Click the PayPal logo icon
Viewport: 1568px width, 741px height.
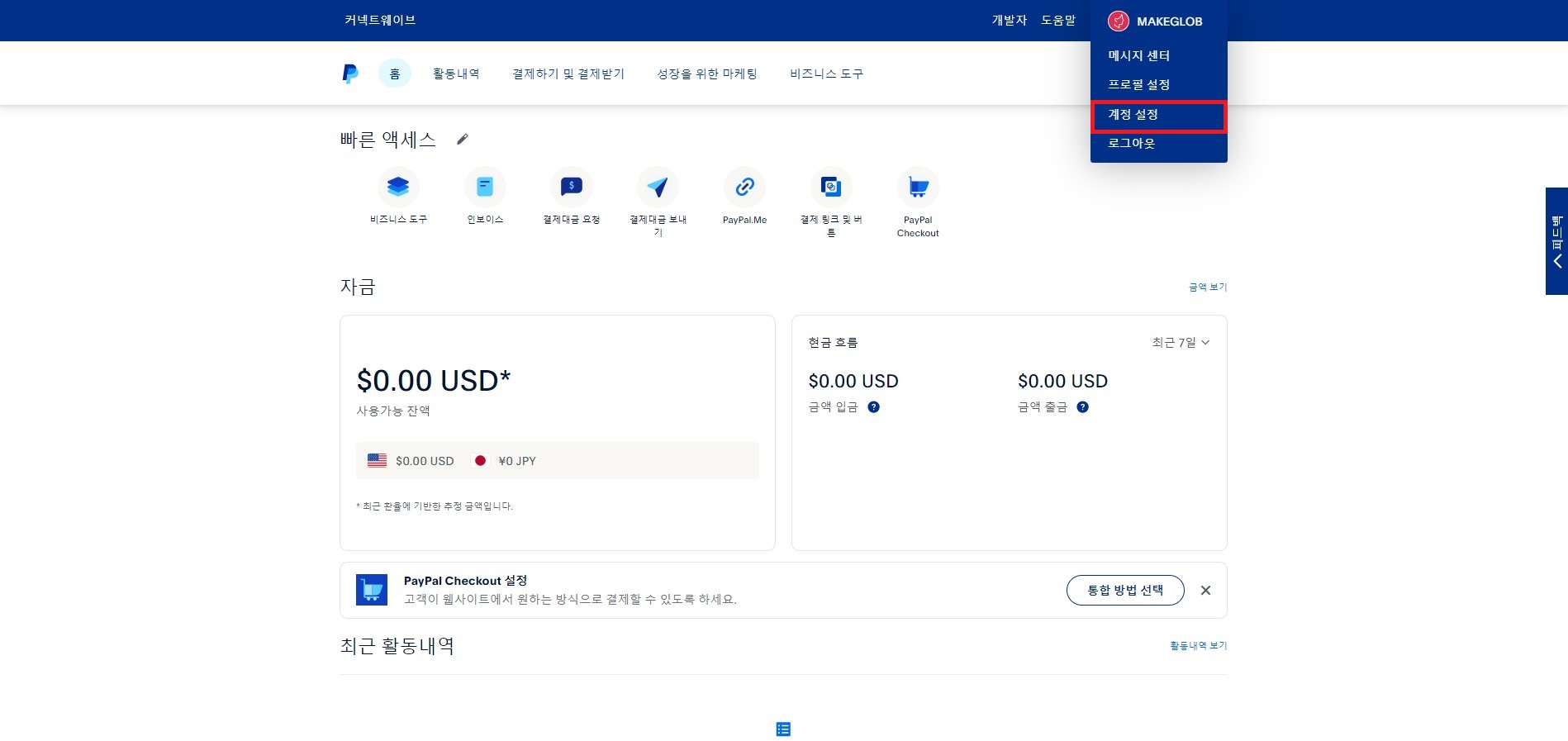point(350,74)
